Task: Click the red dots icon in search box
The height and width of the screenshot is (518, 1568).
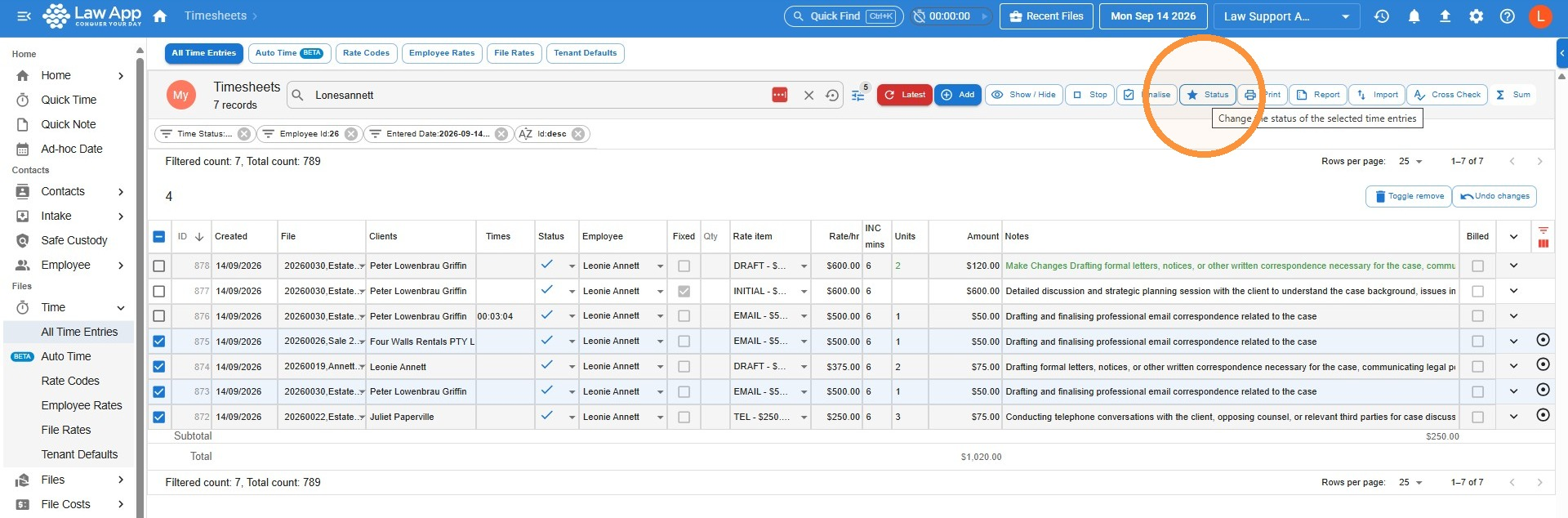Action: [x=780, y=95]
